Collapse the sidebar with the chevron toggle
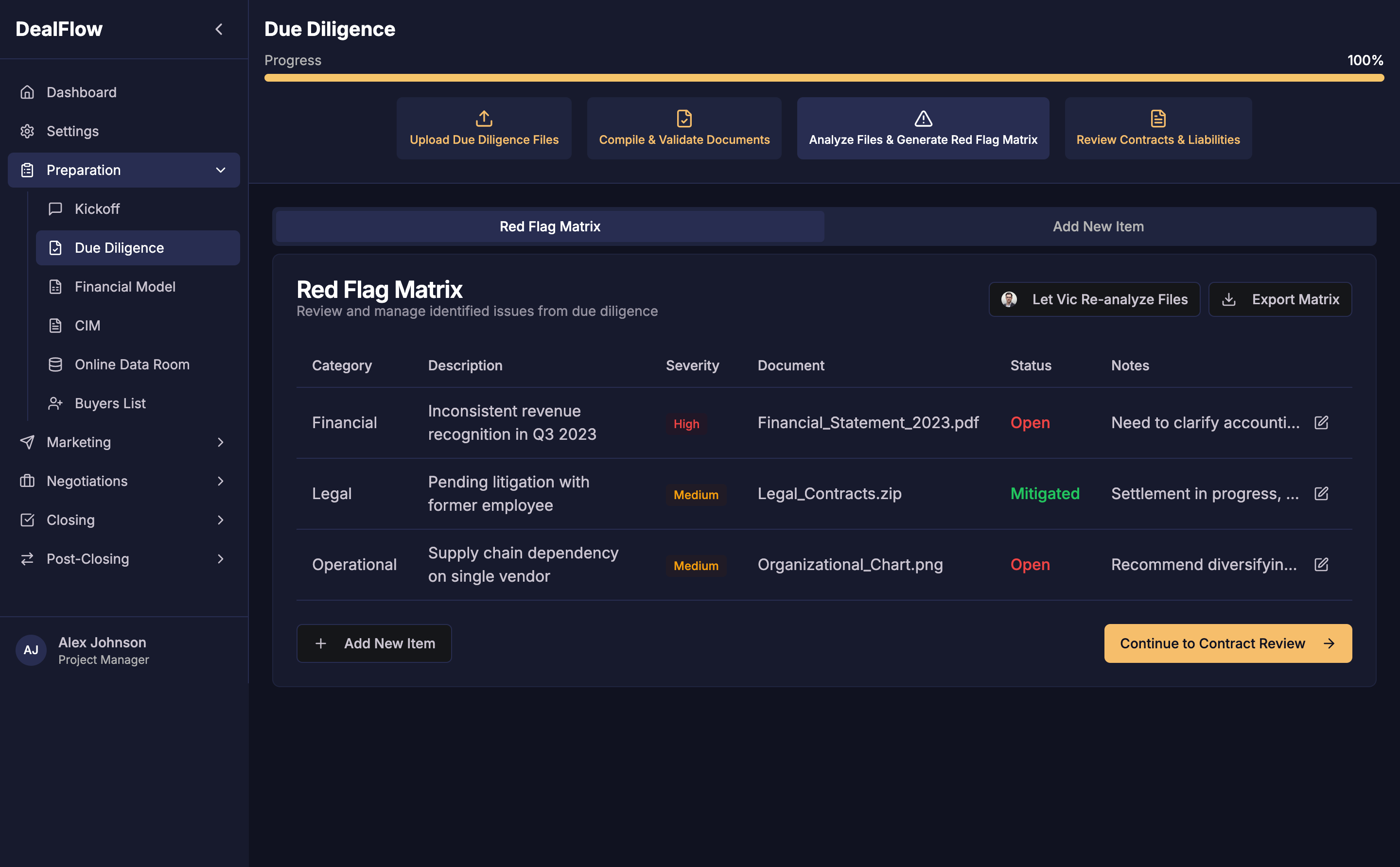Image resolution: width=1400 pixels, height=867 pixels. coord(220,29)
